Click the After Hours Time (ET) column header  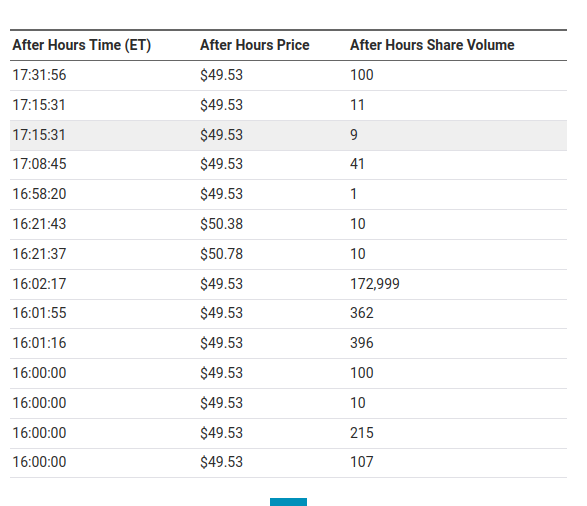82,45
